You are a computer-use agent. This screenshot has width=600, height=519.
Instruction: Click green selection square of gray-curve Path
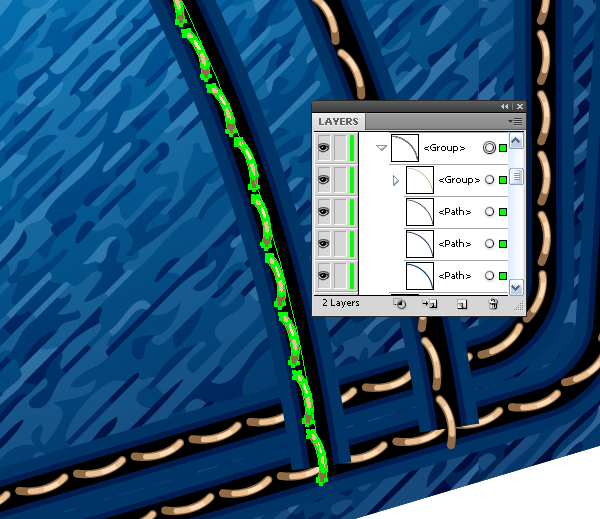pos(503,212)
